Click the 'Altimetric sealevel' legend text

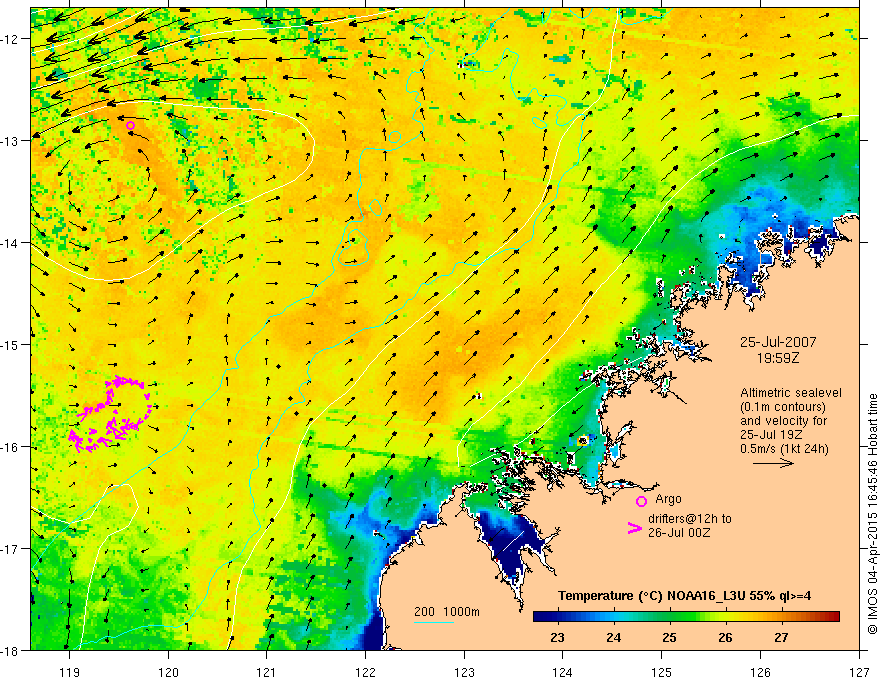(791, 393)
